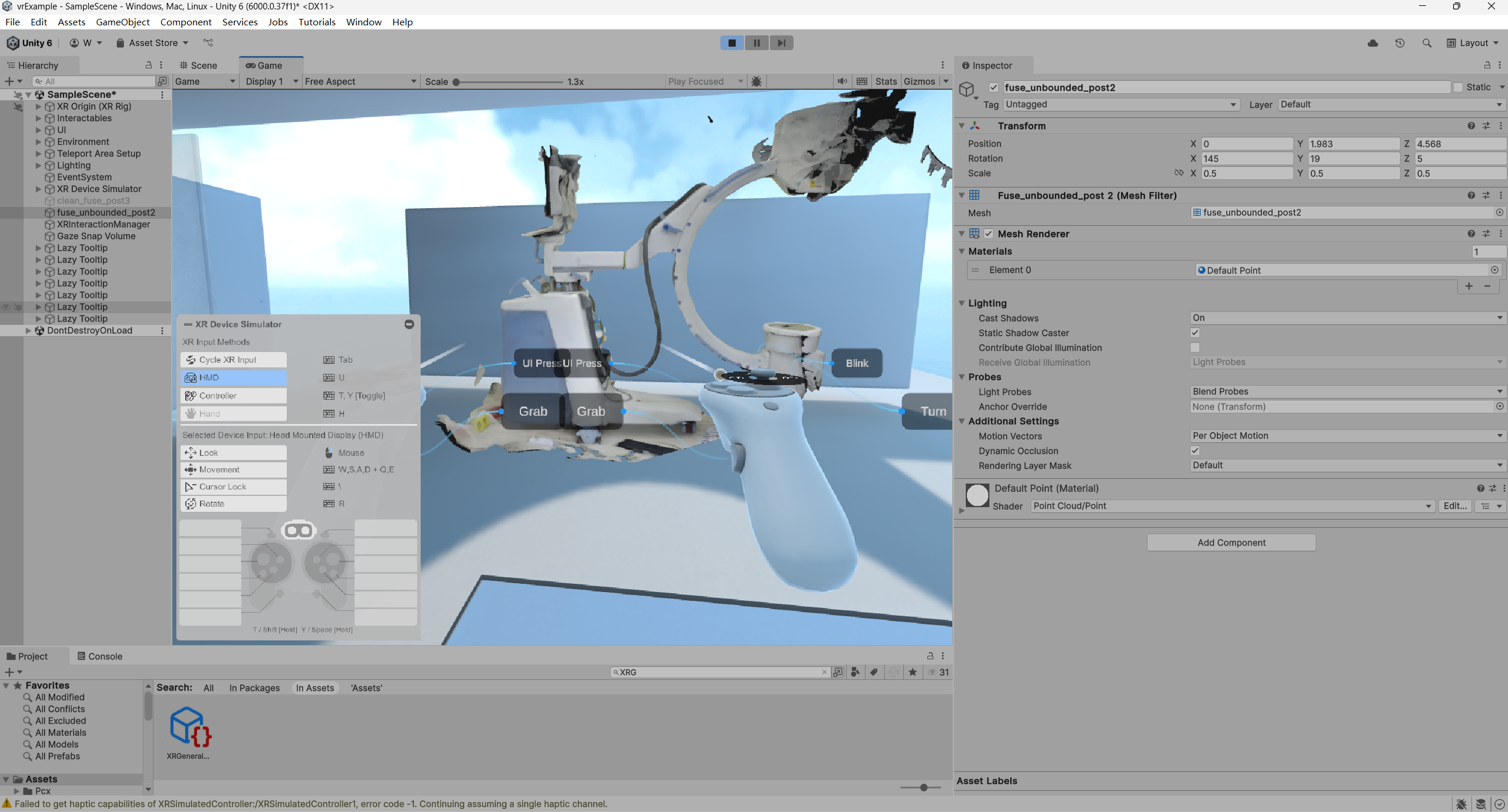The height and width of the screenshot is (812, 1508).
Task: Lock the Inspector panel
Action: pos(1487,65)
